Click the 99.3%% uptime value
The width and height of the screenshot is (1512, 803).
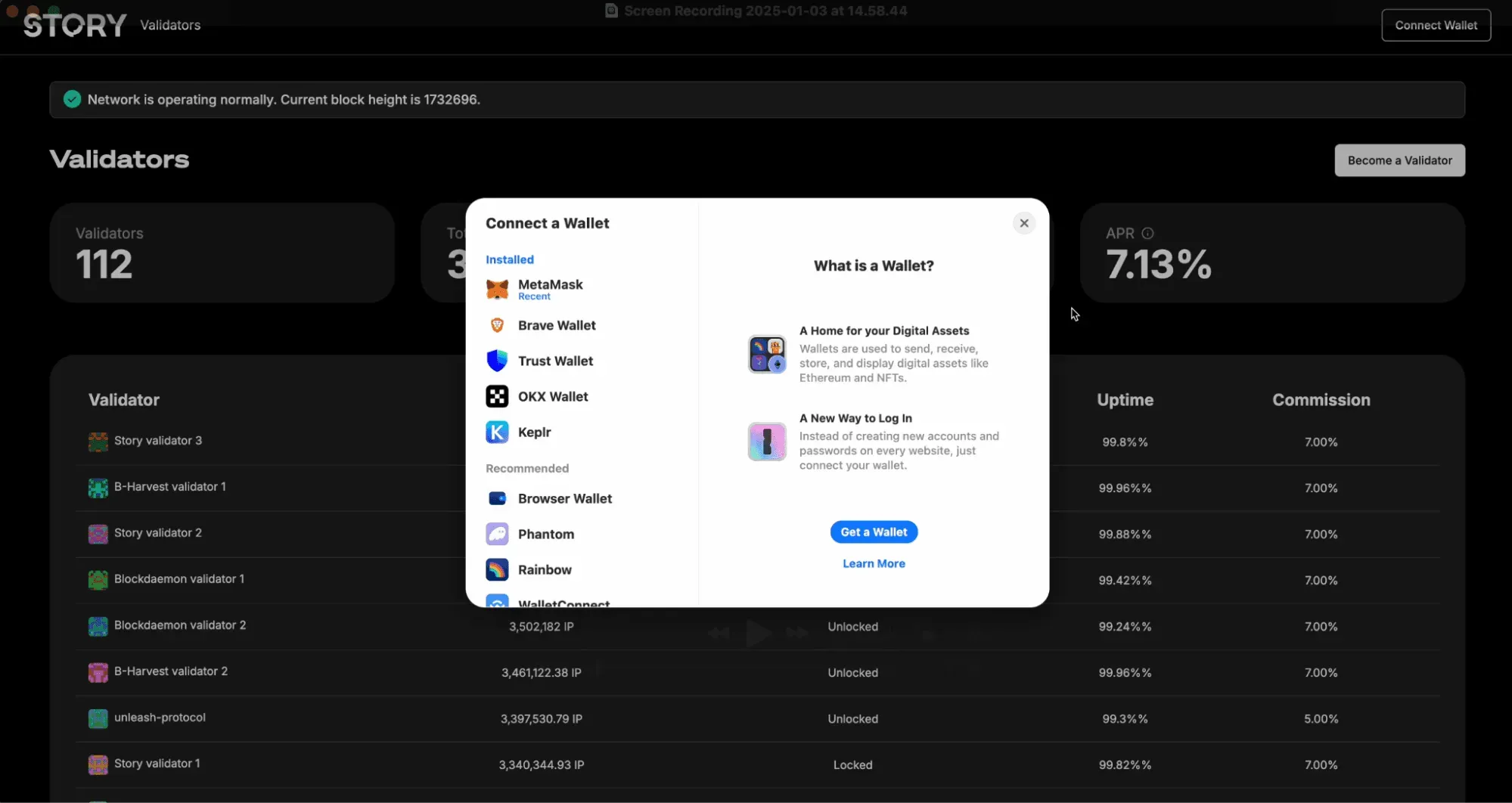pyautogui.click(x=1125, y=719)
